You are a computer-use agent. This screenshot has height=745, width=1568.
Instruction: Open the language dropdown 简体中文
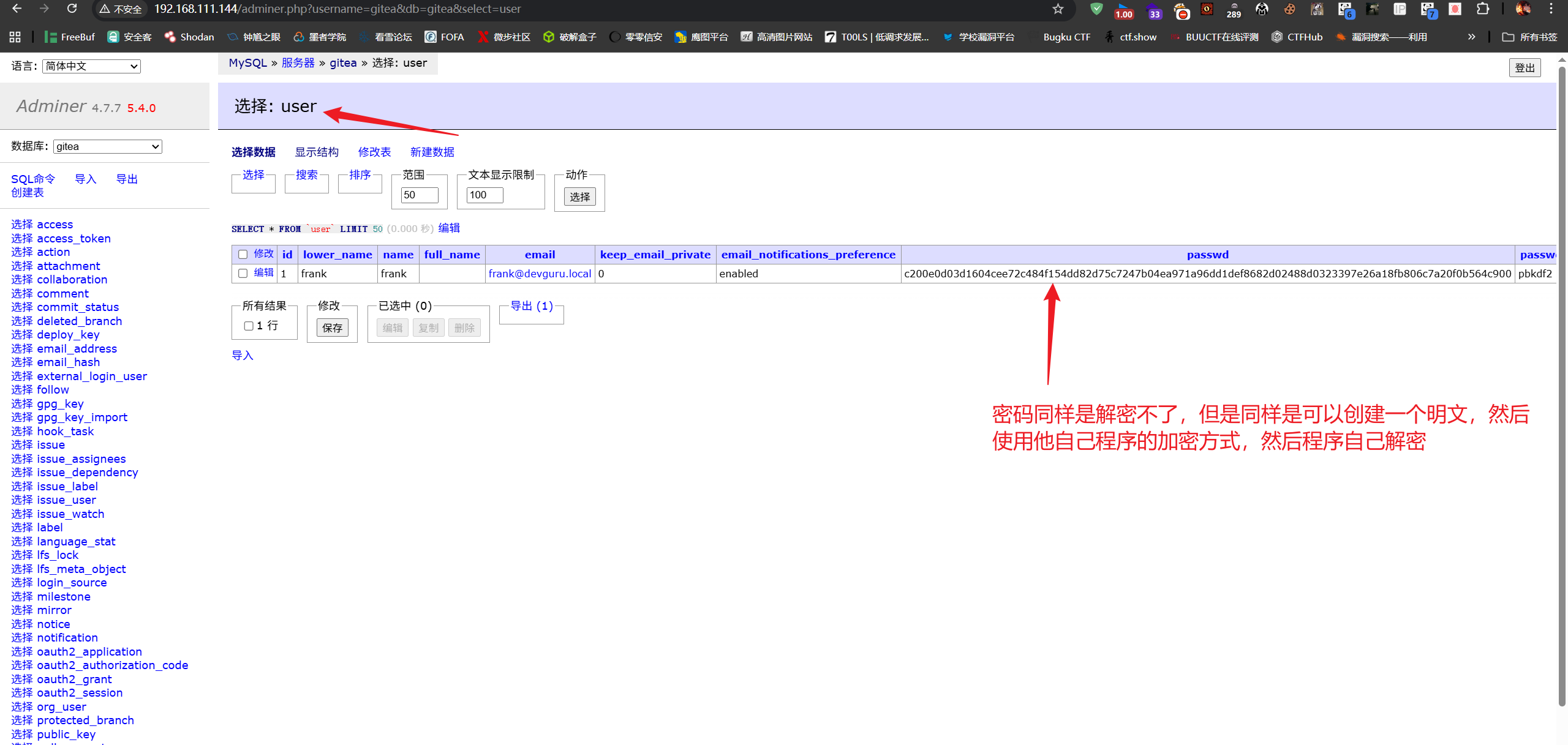point(91,66)
